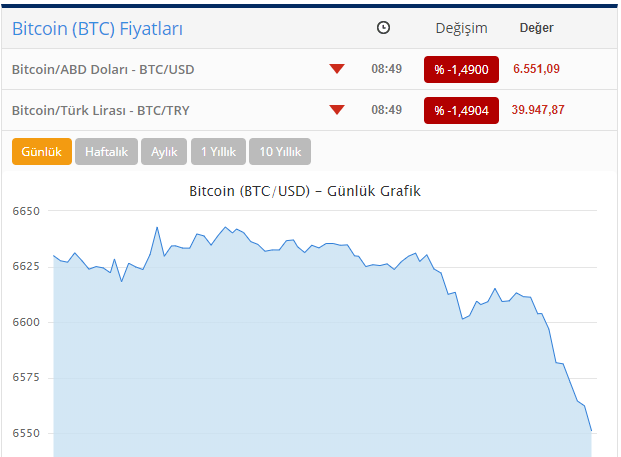Click the Değer column header
This screenshot has width=621, height=457.
coord(536,28)
